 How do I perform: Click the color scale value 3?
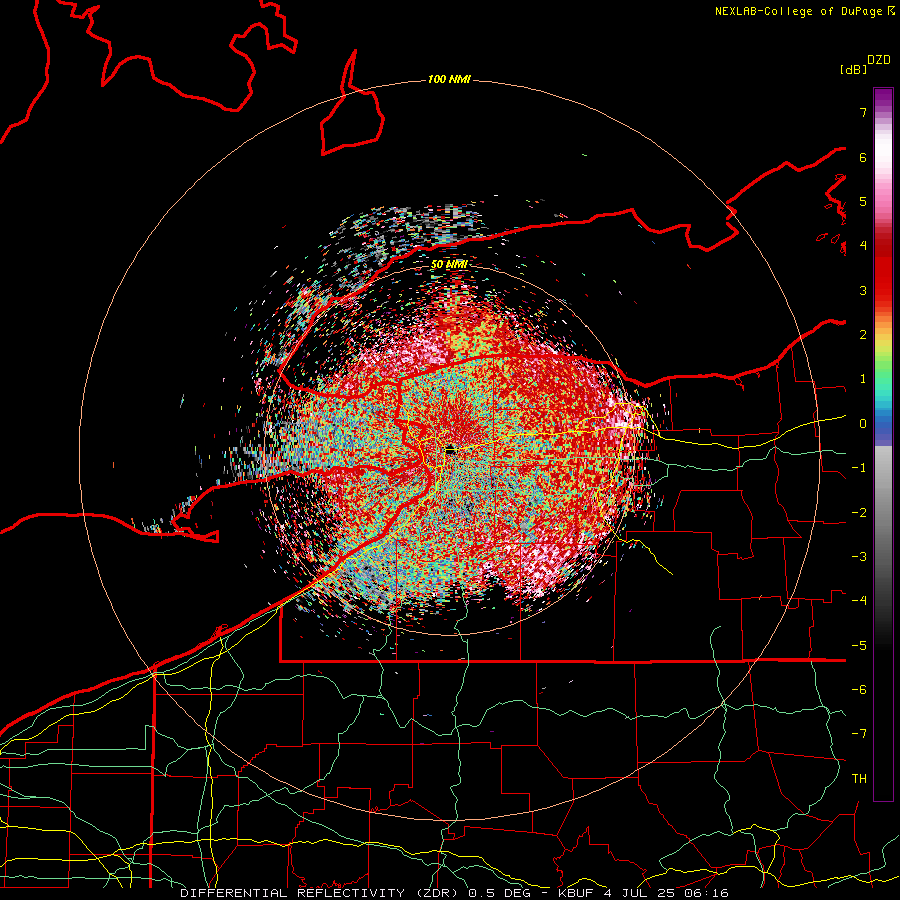pos(863,290)
